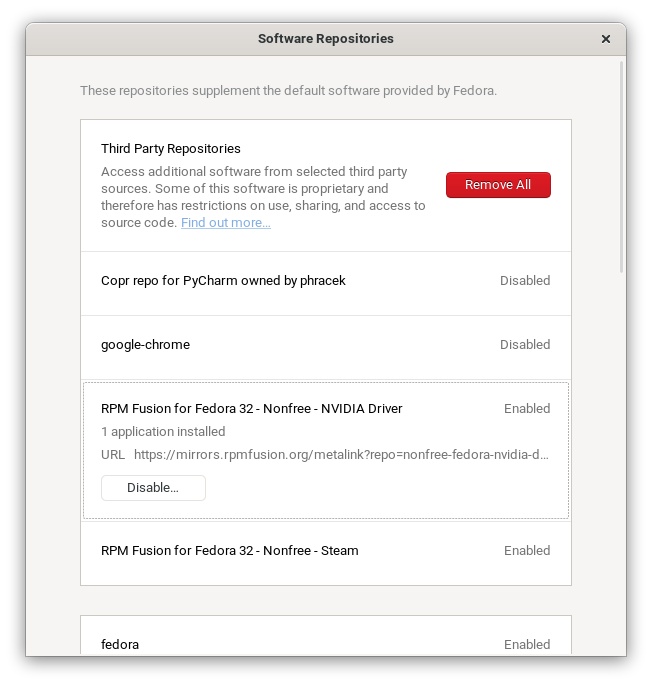Click the Enabled status of the Steam repo
The image size is (652, 685).
coord(527,551)
